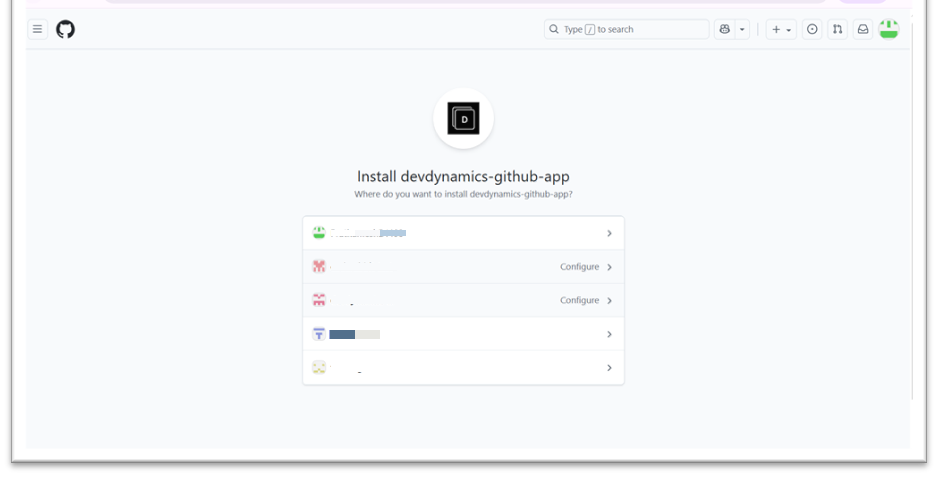Viewport: 938px width, 477px height.
Task: Click the chevron on green-avatar row
Action: click(x=609, y=233)
